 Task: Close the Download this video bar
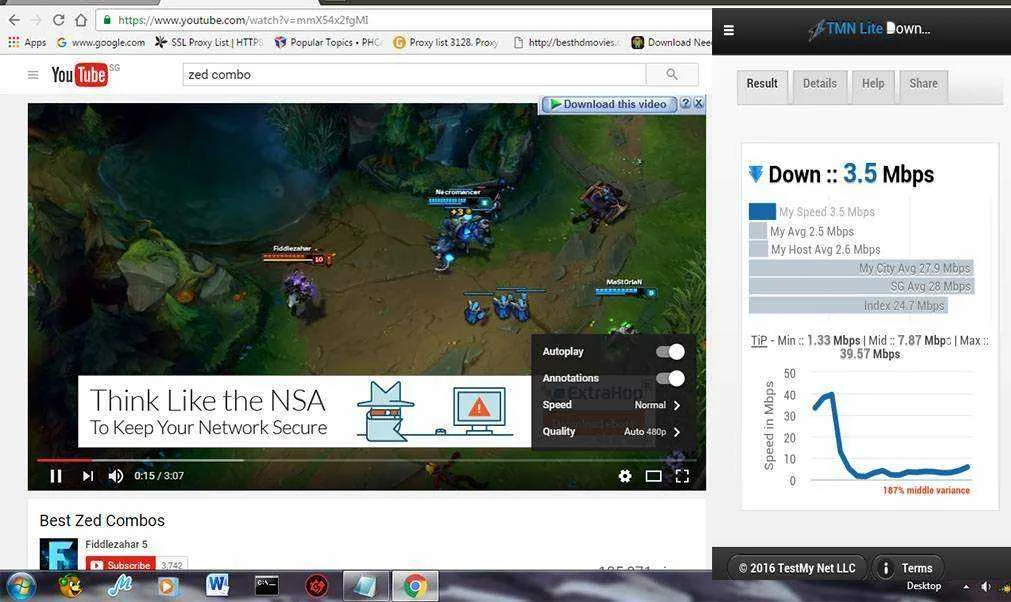tap(698, 103)
